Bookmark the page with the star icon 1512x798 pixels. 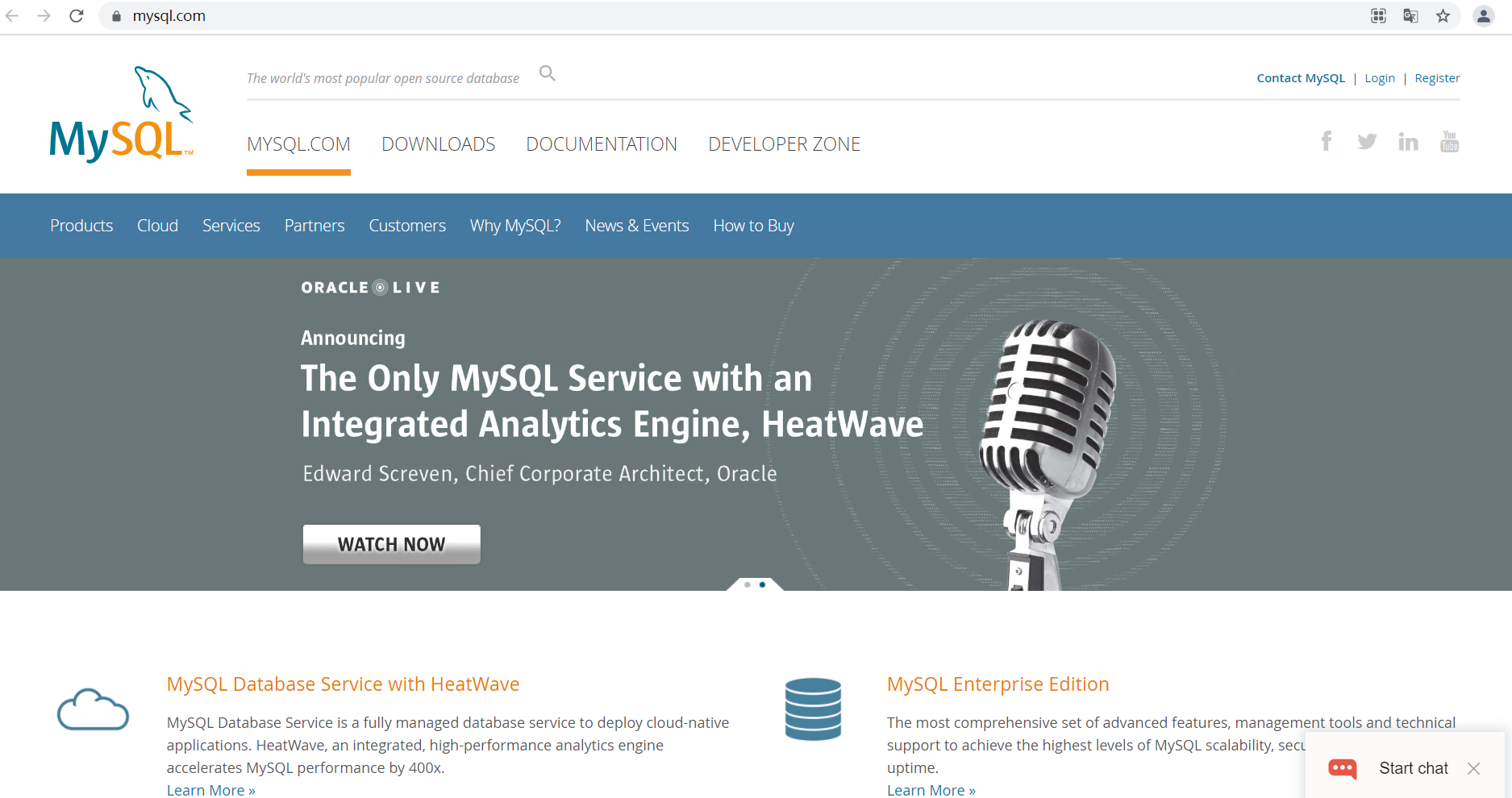coord(1443,15)
